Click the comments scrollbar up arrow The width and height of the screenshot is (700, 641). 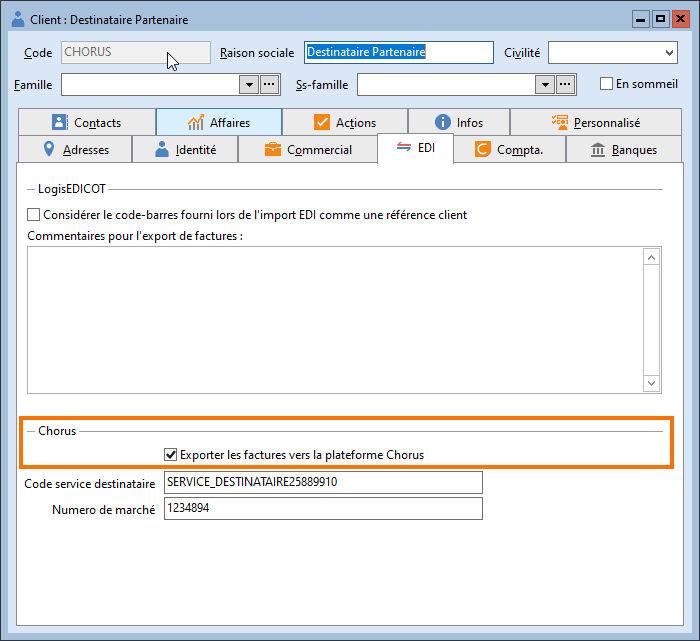coord(651,257)
